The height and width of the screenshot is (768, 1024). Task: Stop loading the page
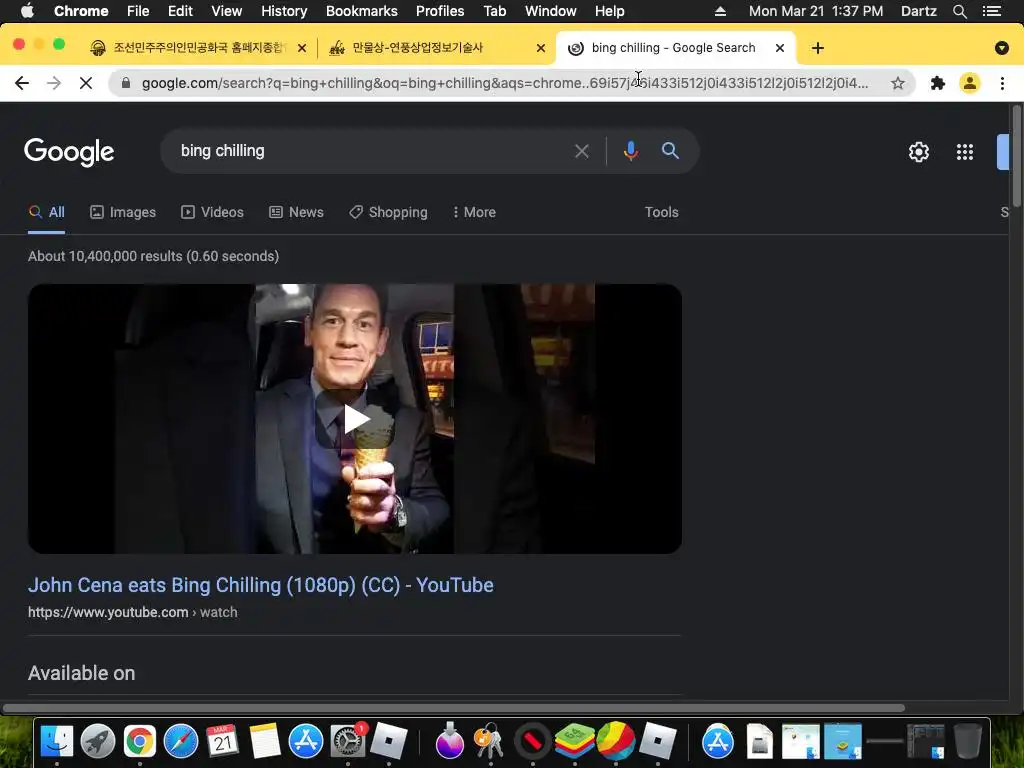coord(86,83)
